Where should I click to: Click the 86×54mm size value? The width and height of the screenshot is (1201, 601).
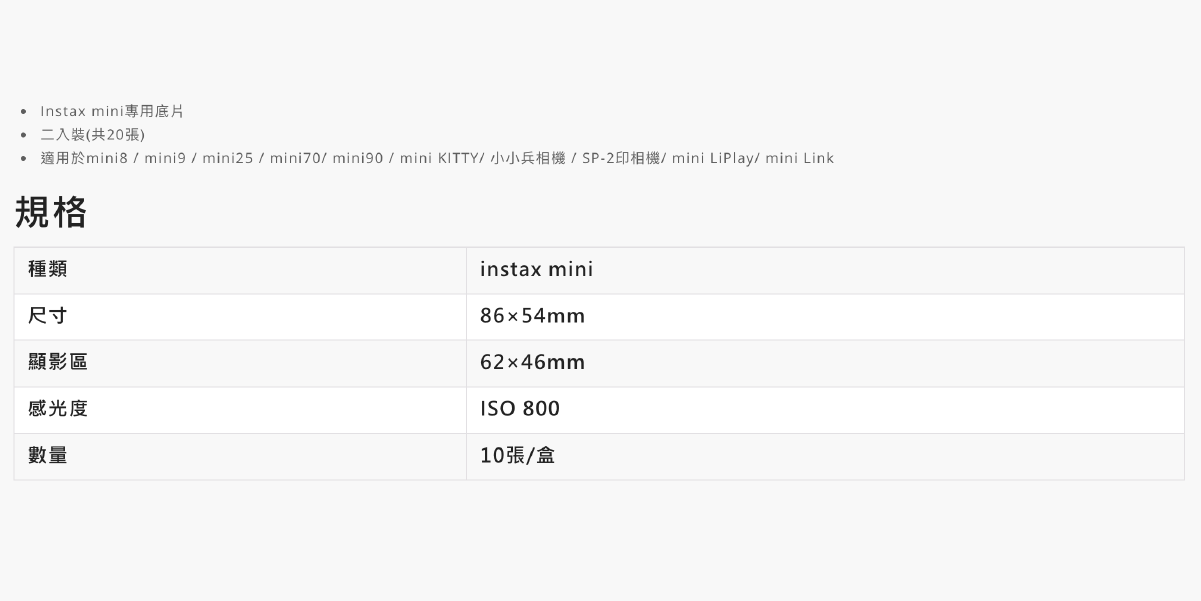click(532, 316)
